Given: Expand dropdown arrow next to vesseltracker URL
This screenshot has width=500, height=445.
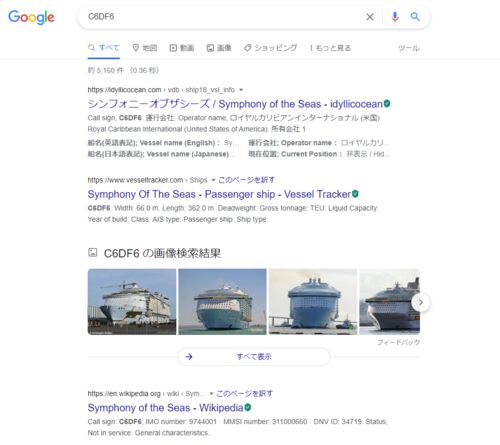Looking at the screenshot, I should point(213,180).
